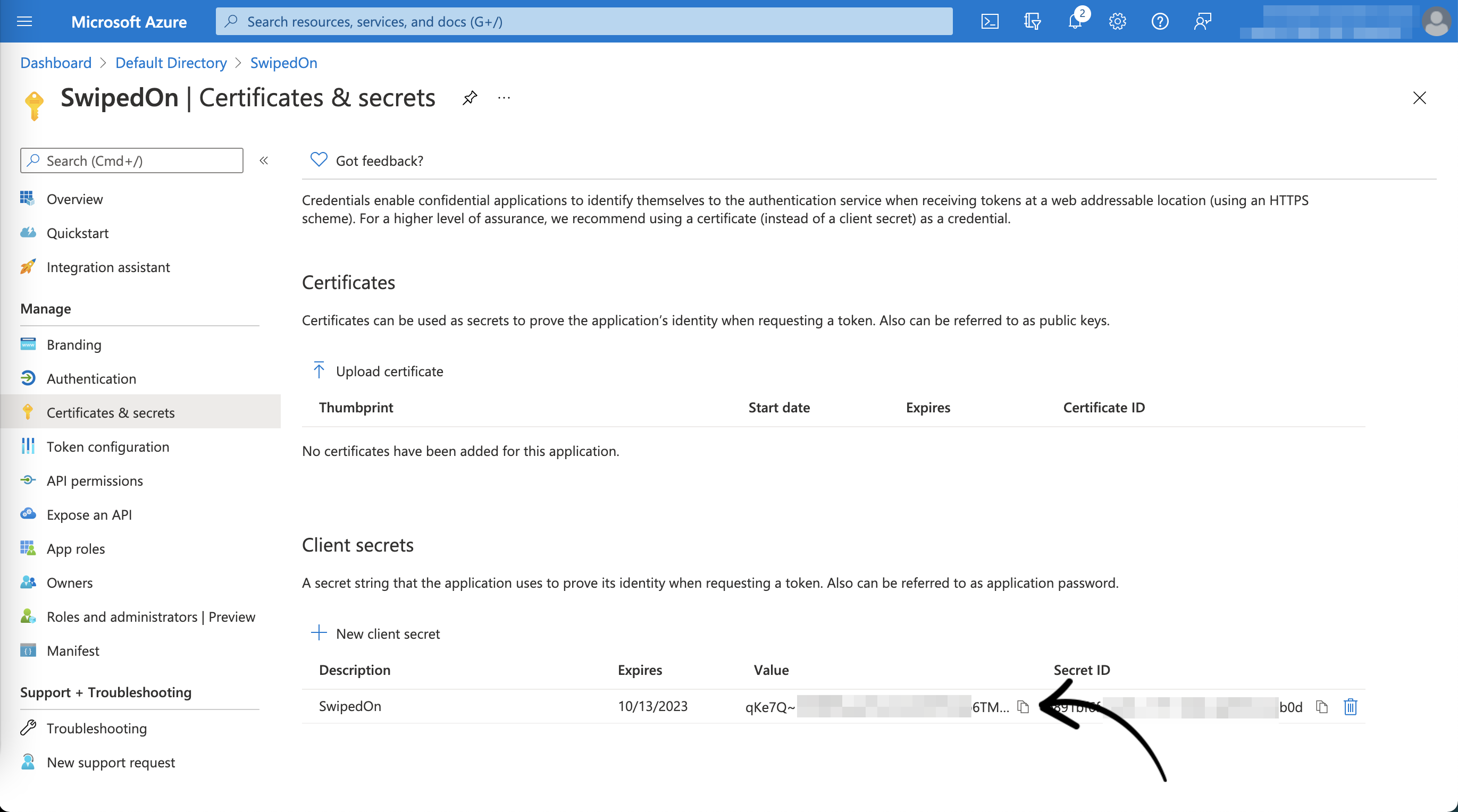Click the client secrets Expires column header
This screenshot has height=812, width=1458.
tap(640, 670)
